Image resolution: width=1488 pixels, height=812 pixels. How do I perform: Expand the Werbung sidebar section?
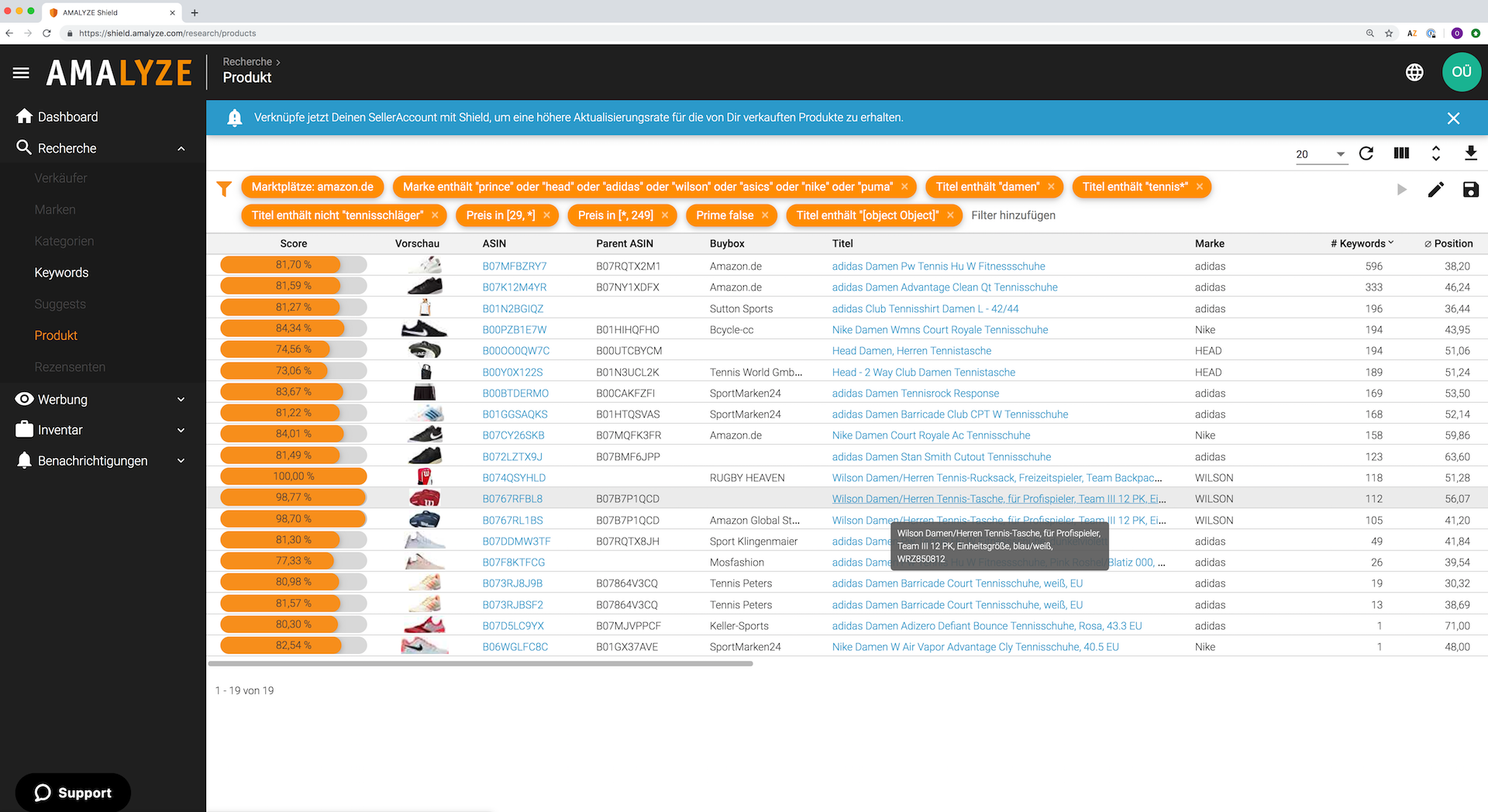pos(181,400)
